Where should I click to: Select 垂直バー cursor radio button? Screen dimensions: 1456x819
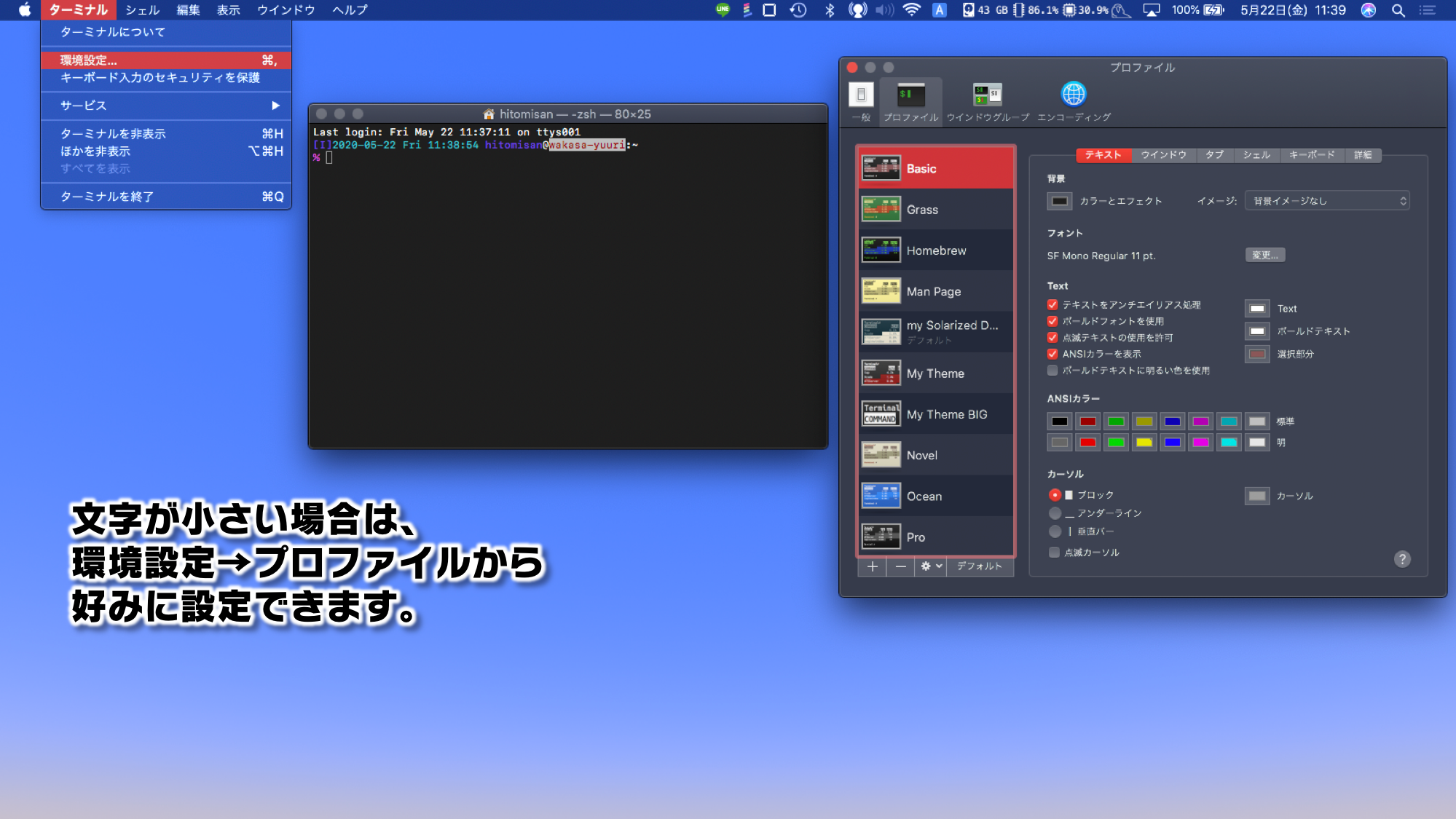click(x=1055, y=531)
